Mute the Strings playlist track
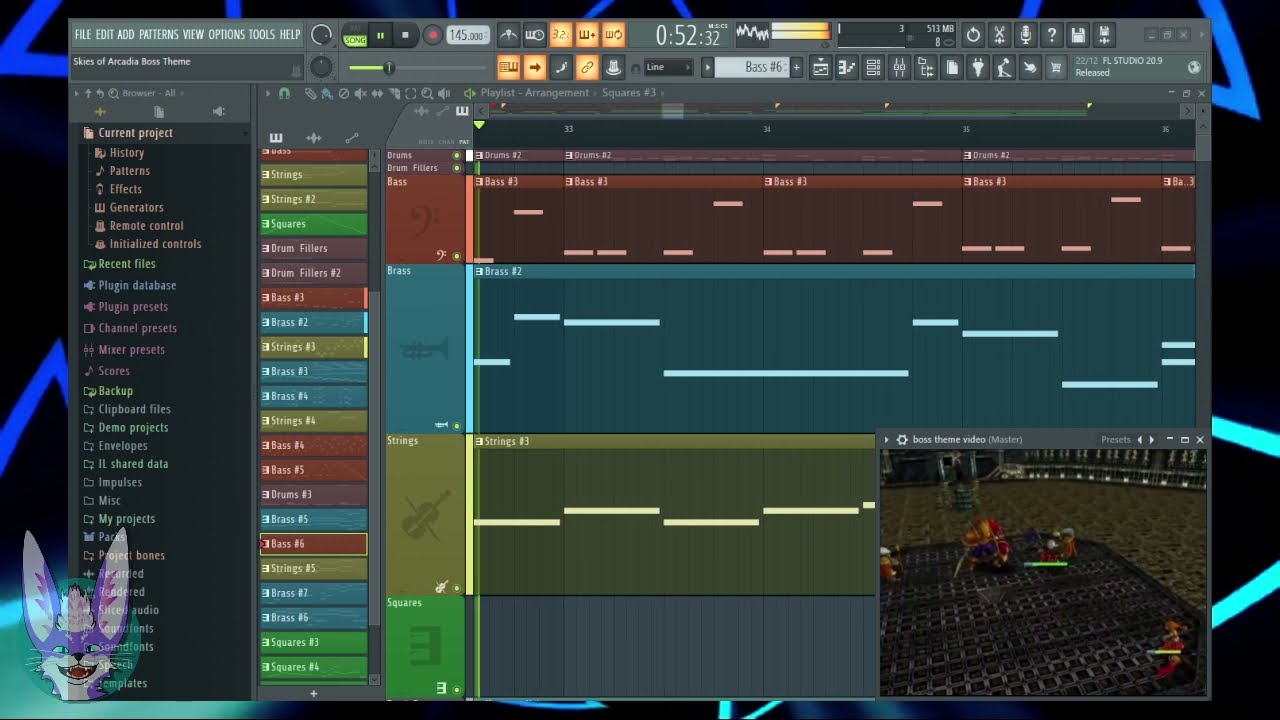1280x720 pixels. coord(457,588)
